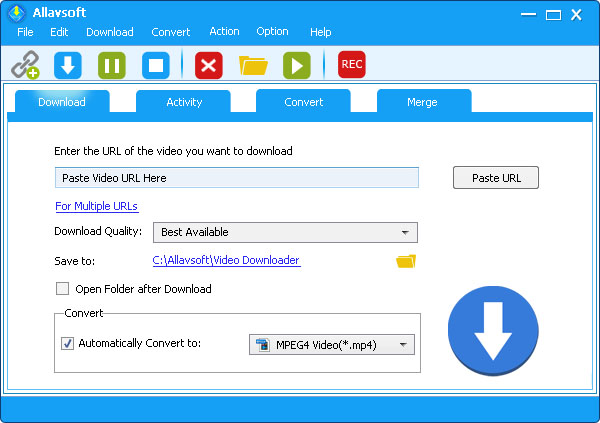Start screen recording with REC icon
The width and height of the screenshot is (600, 423).
click(x=351, y=65)
